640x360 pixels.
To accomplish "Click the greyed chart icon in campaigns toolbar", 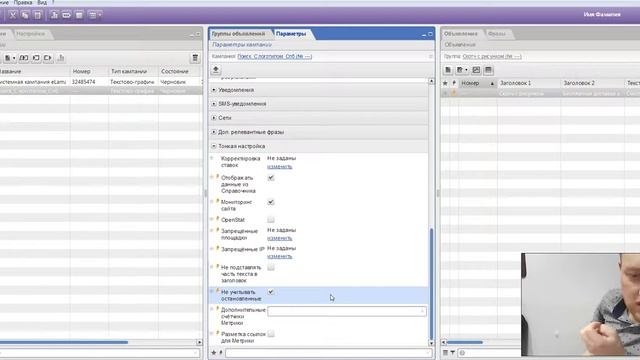I will click(x=61, y=58).
